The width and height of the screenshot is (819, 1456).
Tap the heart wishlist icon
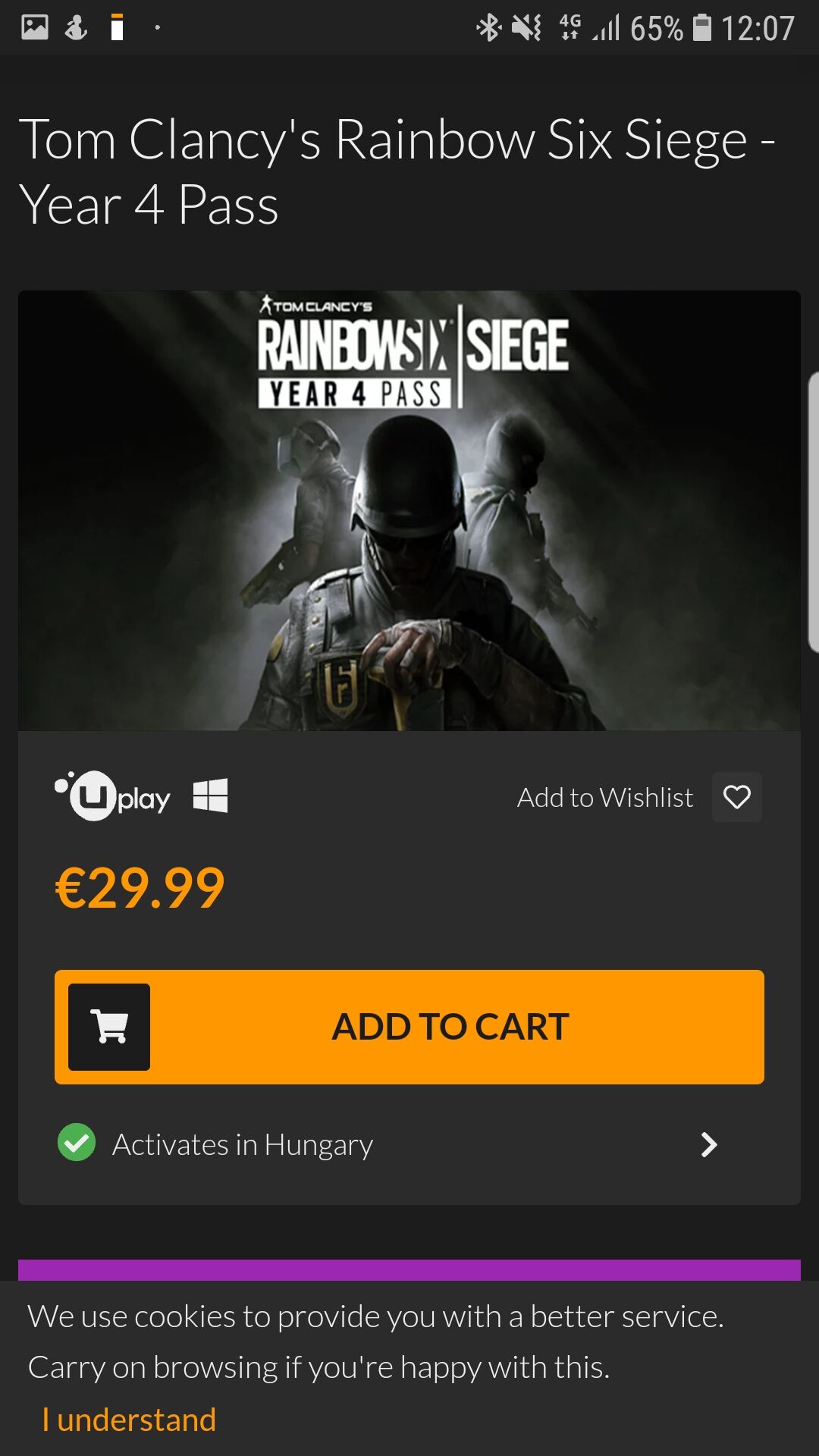736,797
